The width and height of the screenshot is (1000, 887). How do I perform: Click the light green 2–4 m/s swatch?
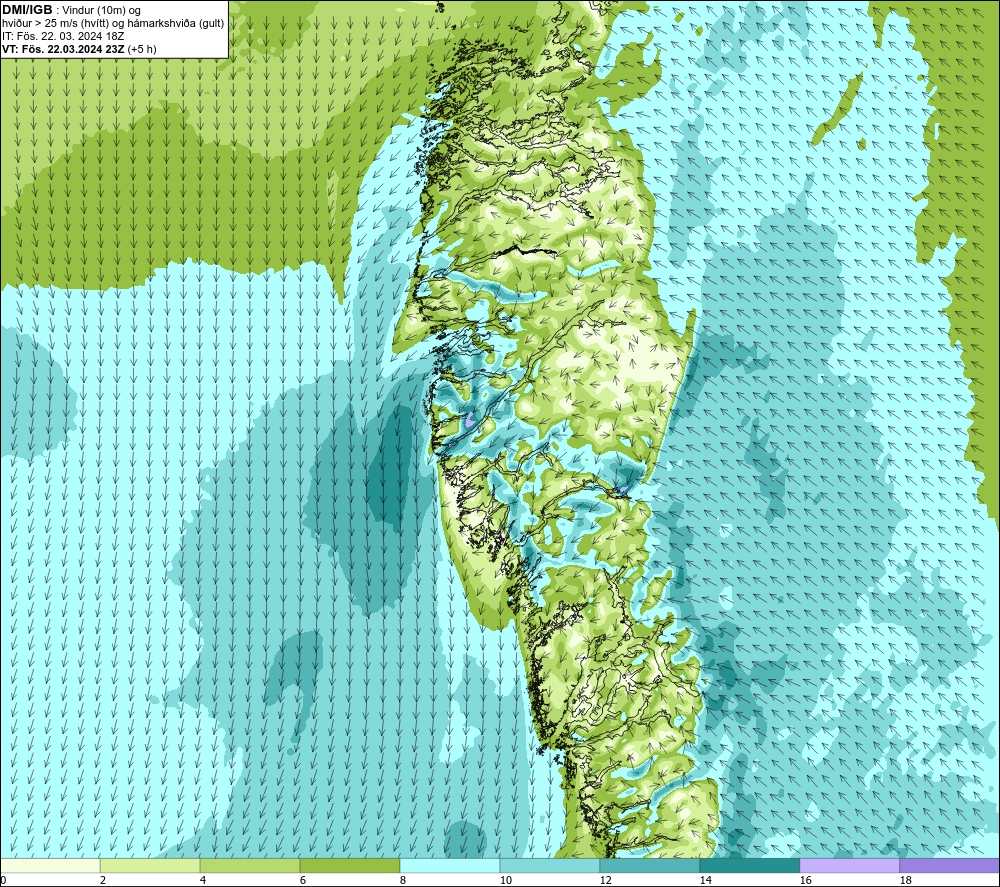[150, 865]
